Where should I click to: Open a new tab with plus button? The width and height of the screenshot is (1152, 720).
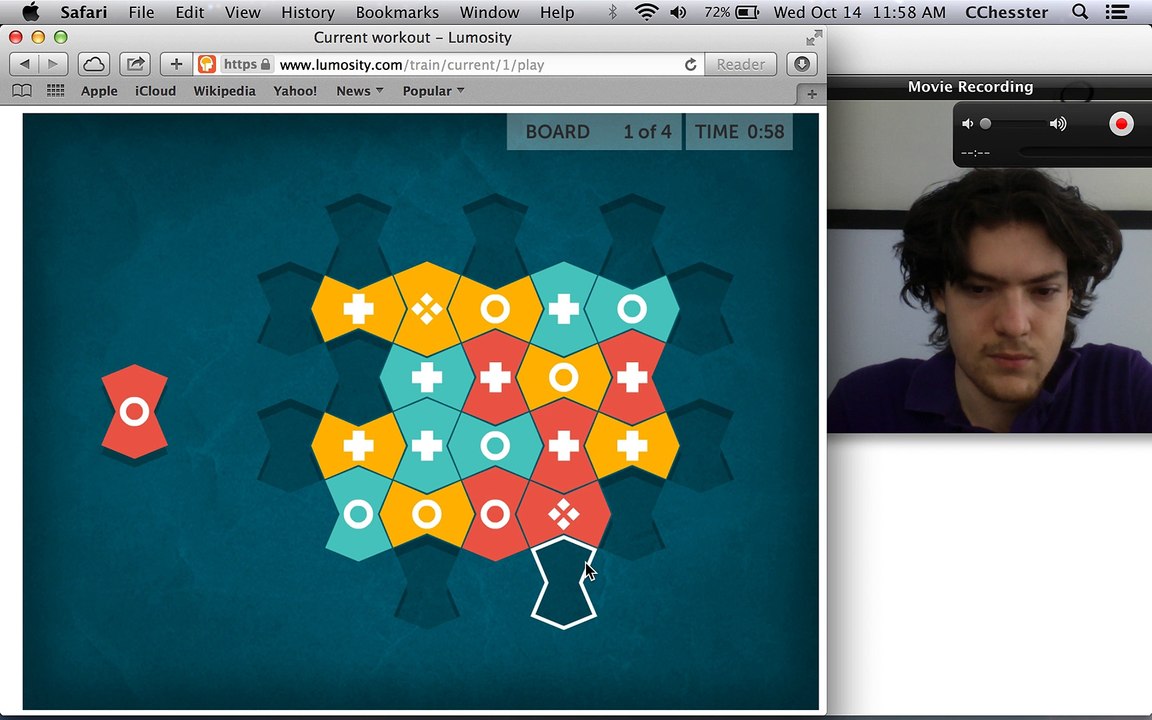pos(812,93)
